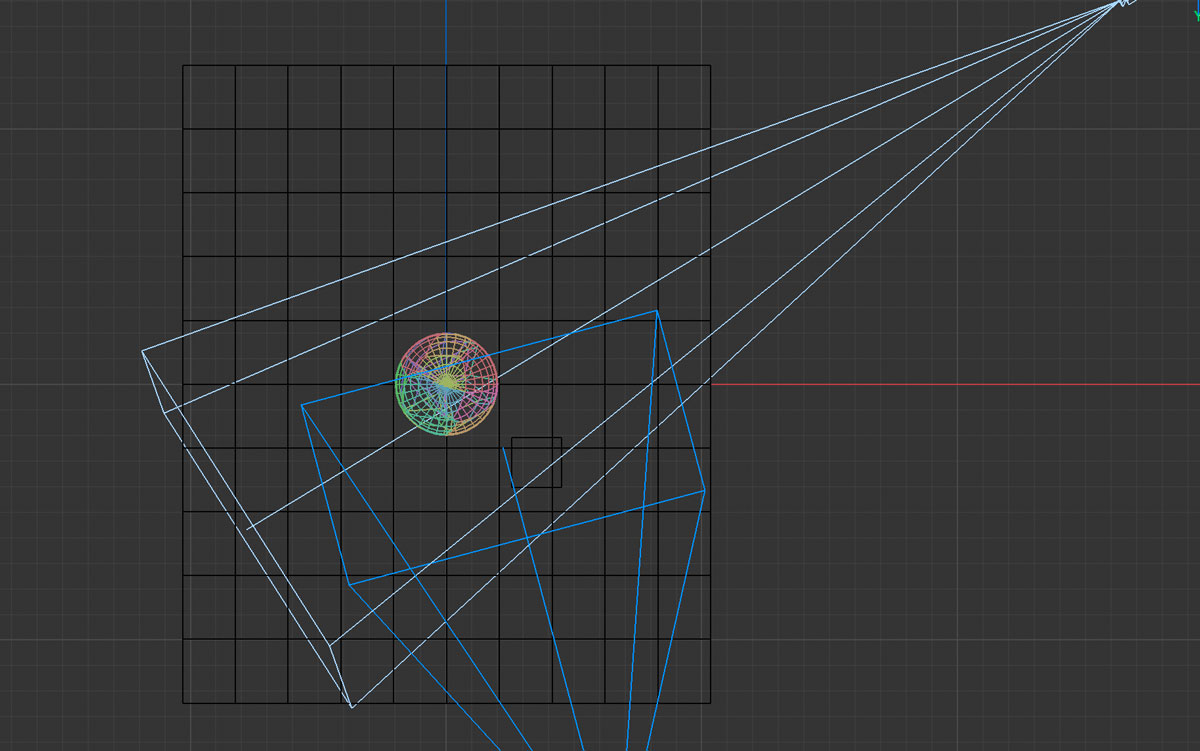Click the center pole of the wireframe sphere
The height and width of the screenshot is (751, 1200).
point(447,384)
